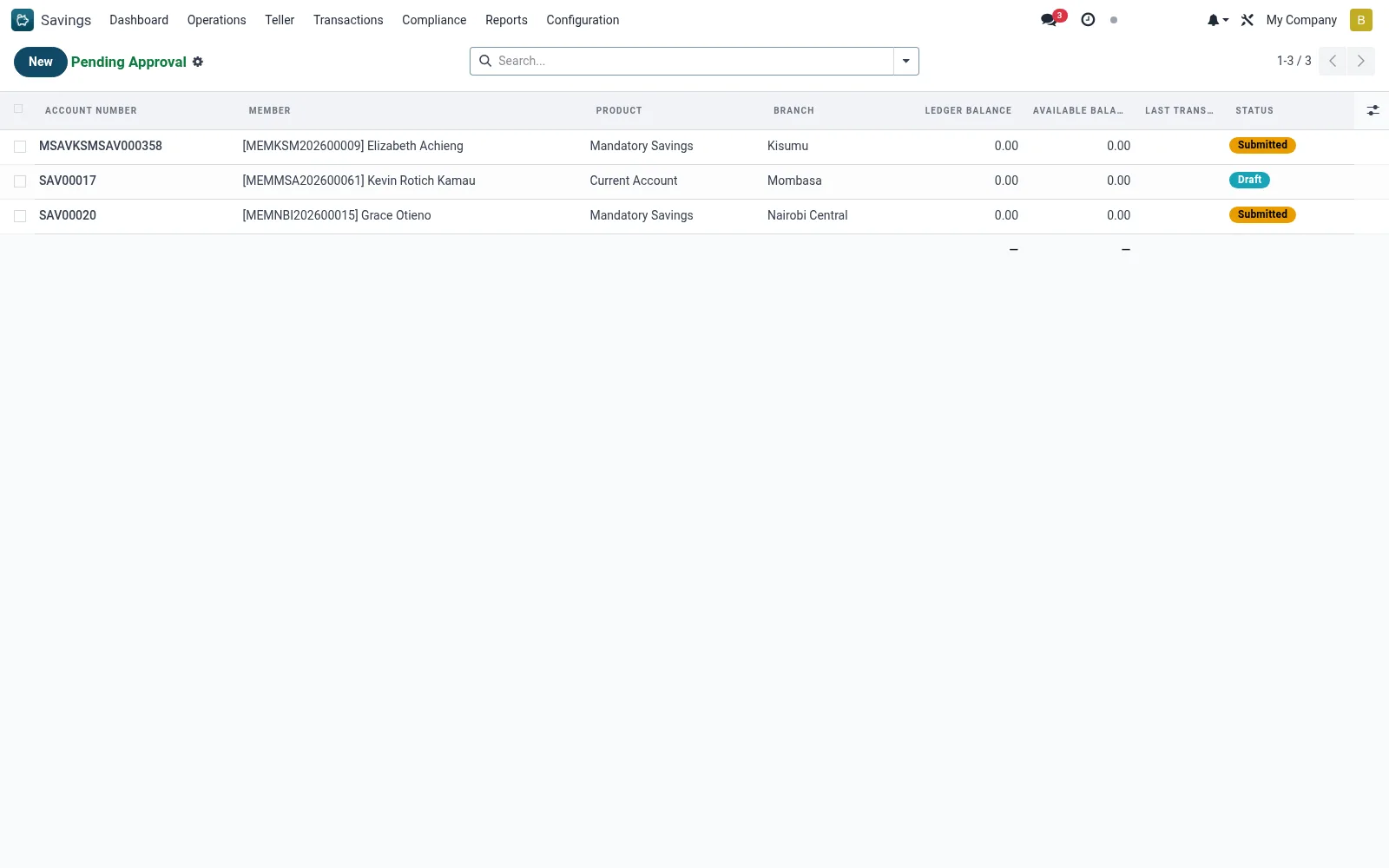Go to next page of records
Image resolution: width=1389 pixels, height=868 pixels.
click(x=1361, y=61)
